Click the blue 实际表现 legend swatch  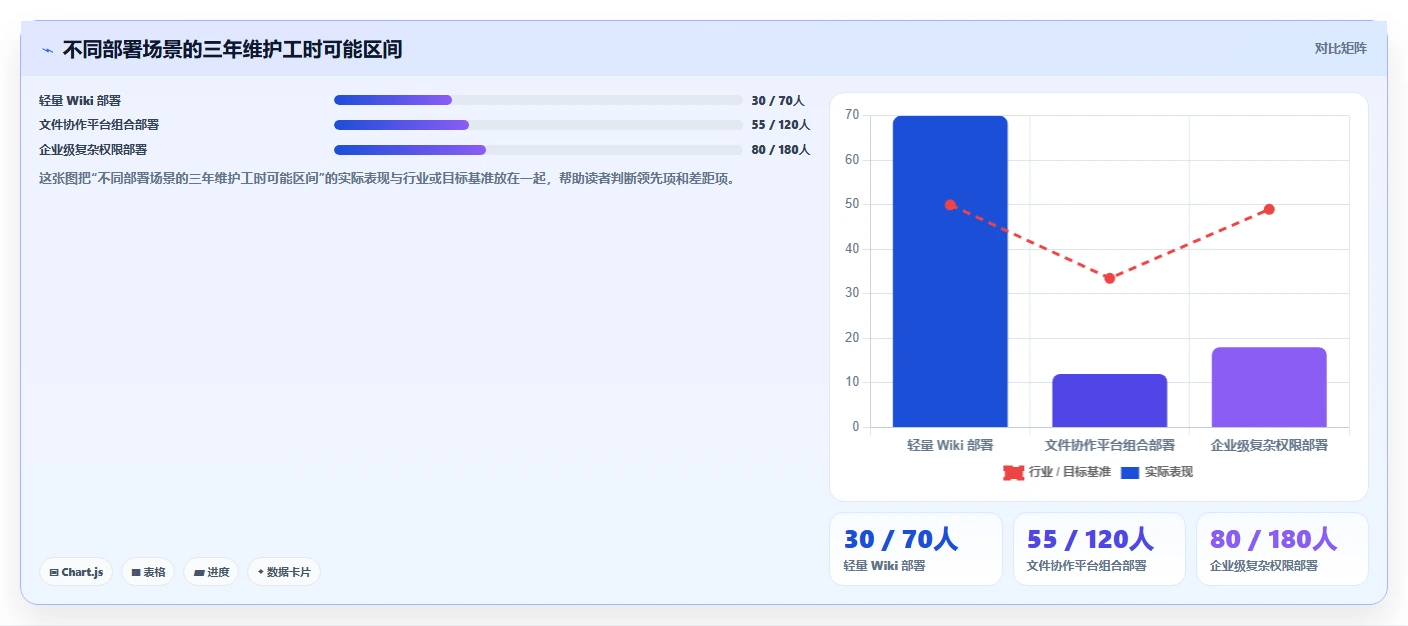pos(1130,472)
